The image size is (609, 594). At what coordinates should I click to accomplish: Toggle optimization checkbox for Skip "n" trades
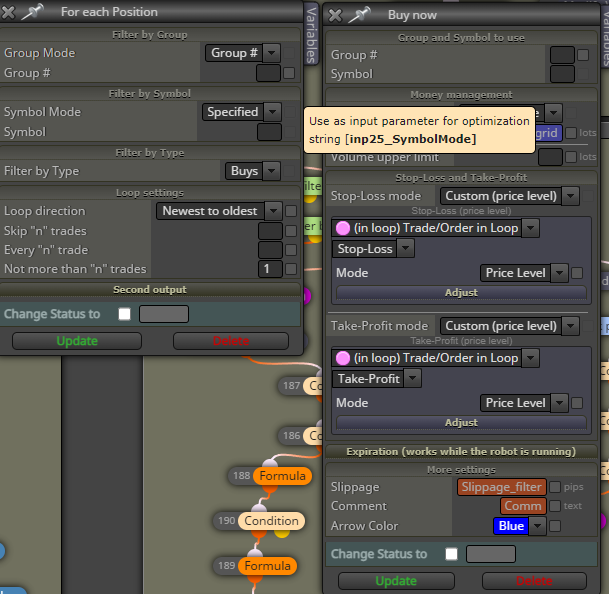(291, 231)
